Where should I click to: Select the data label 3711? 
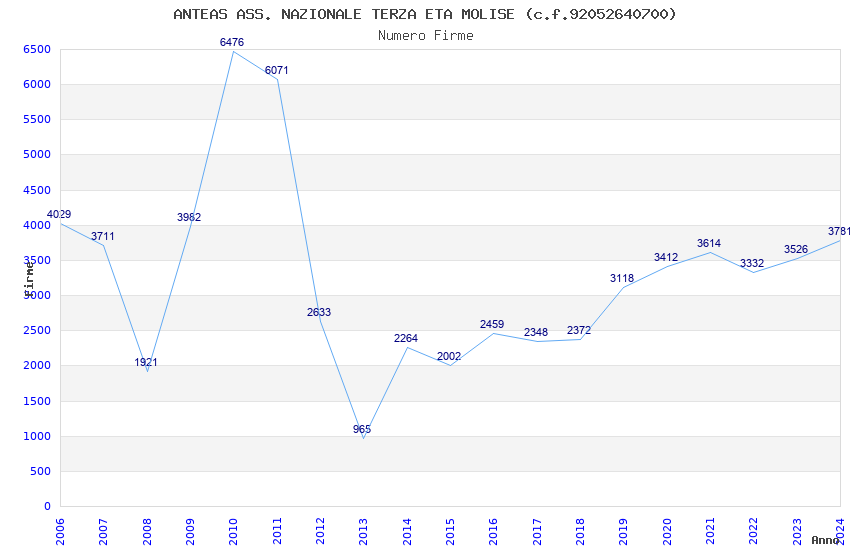click(102, 236)
